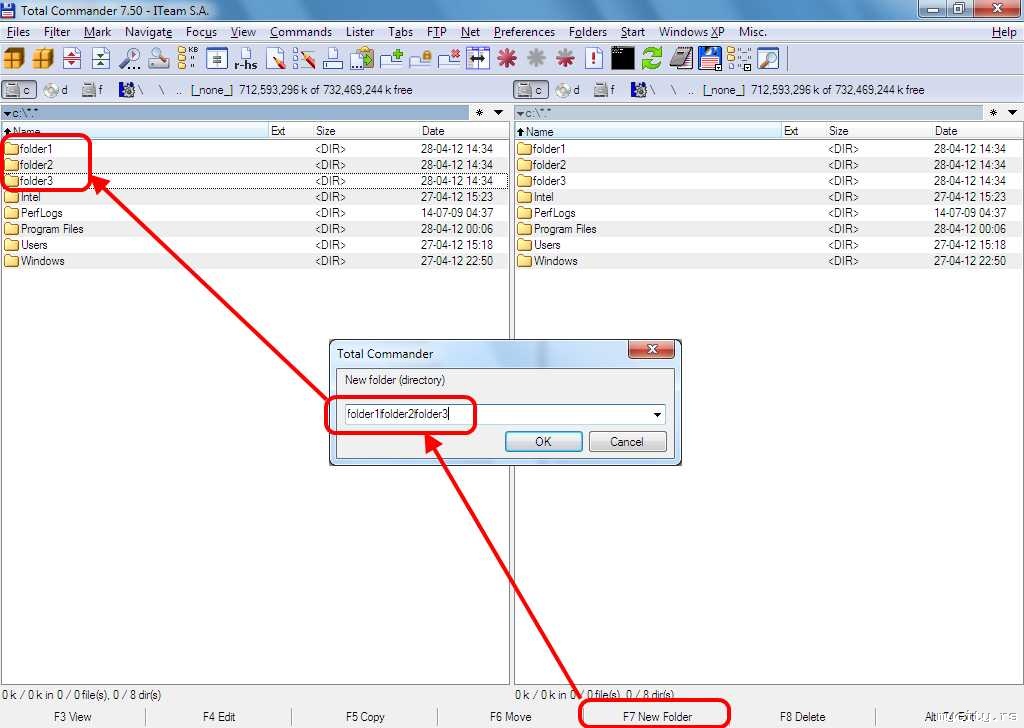Open the Commands menu
Image resolution: width=1024 pixels, height=728 pixels.
[x=300, y=32]
